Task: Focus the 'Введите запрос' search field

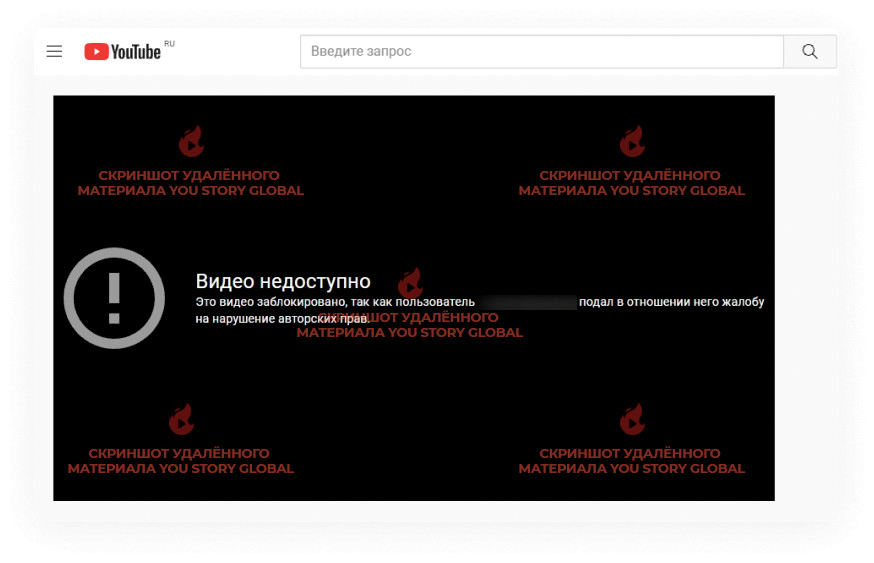Action: [542, 51]
